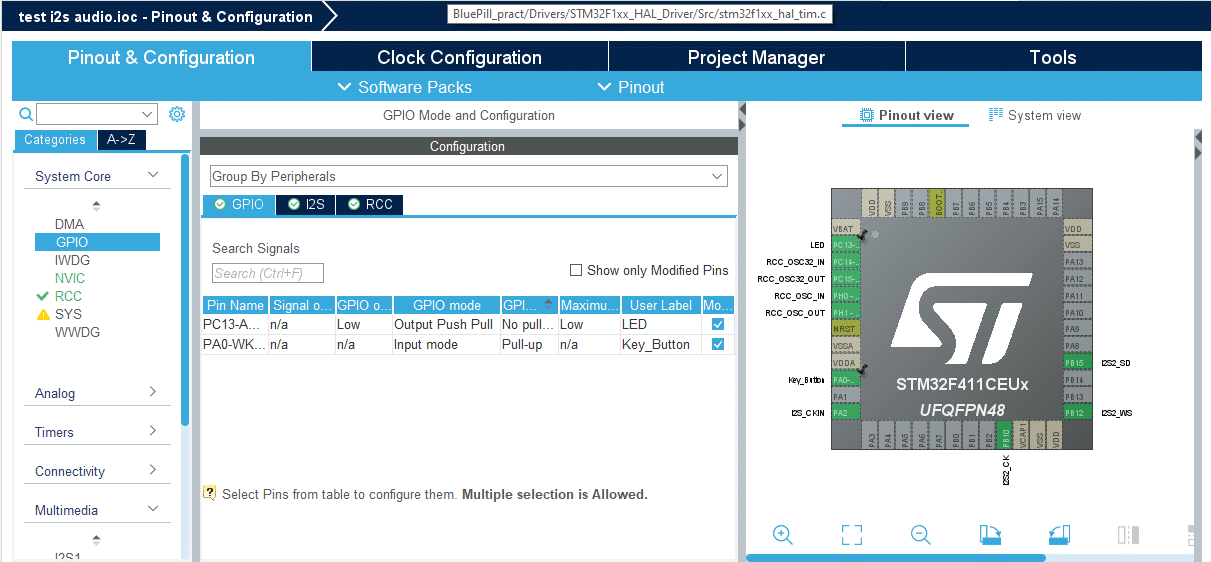This screenshot has width=1211, height=562.
Task: Select the PB15 I2S2_SD pin
Action: tap(1077, 363)
